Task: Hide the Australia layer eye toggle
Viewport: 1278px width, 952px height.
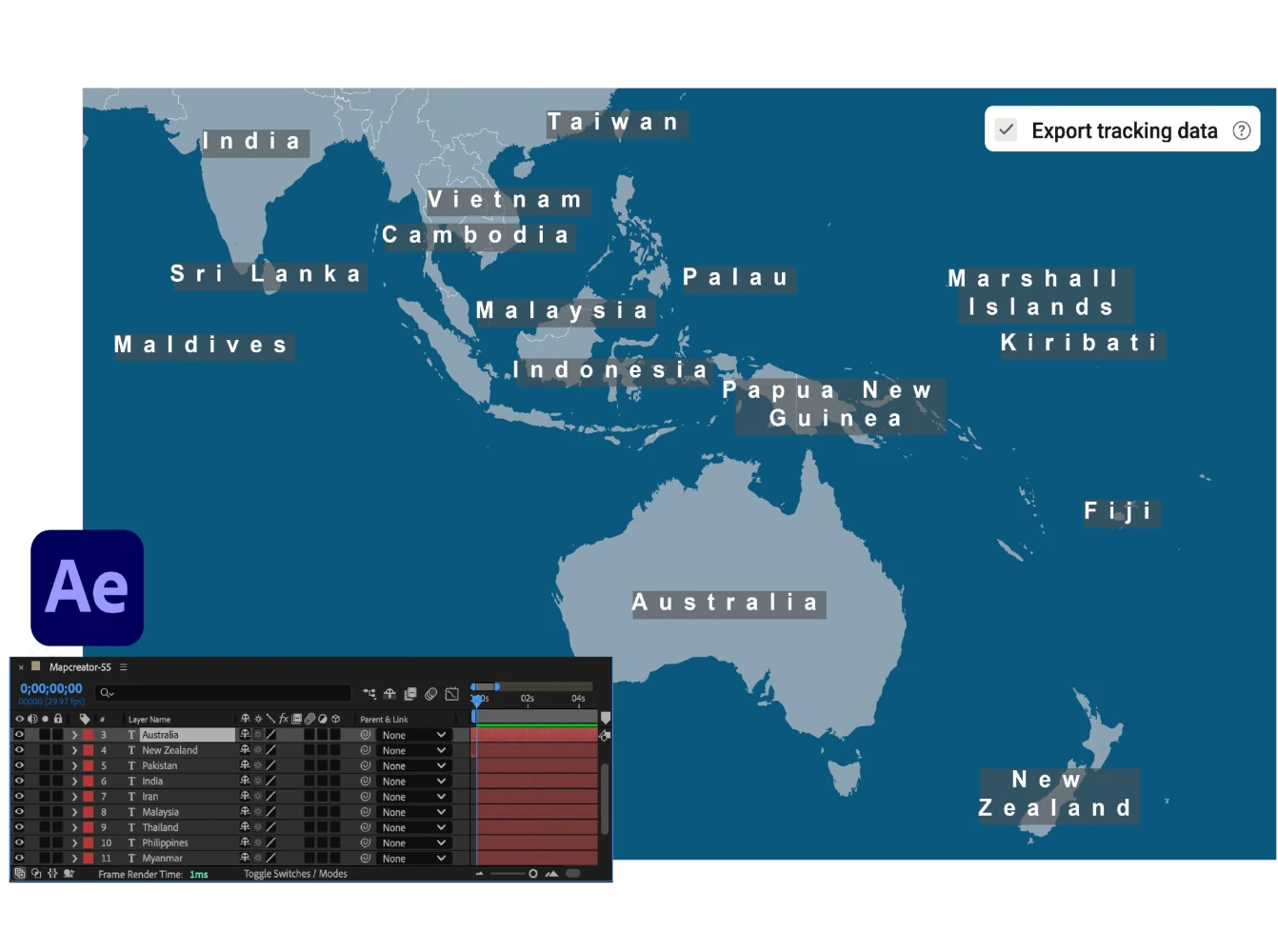Action: tap(19, 735)
